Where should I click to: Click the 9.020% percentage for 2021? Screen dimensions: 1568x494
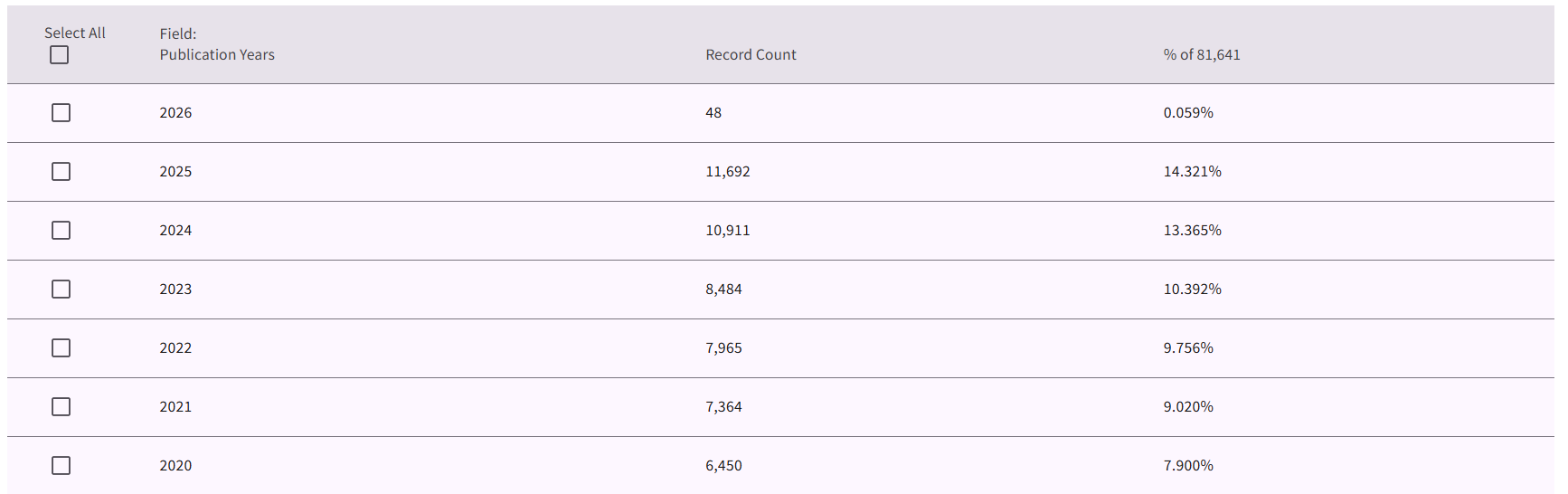pos(1188,407)
